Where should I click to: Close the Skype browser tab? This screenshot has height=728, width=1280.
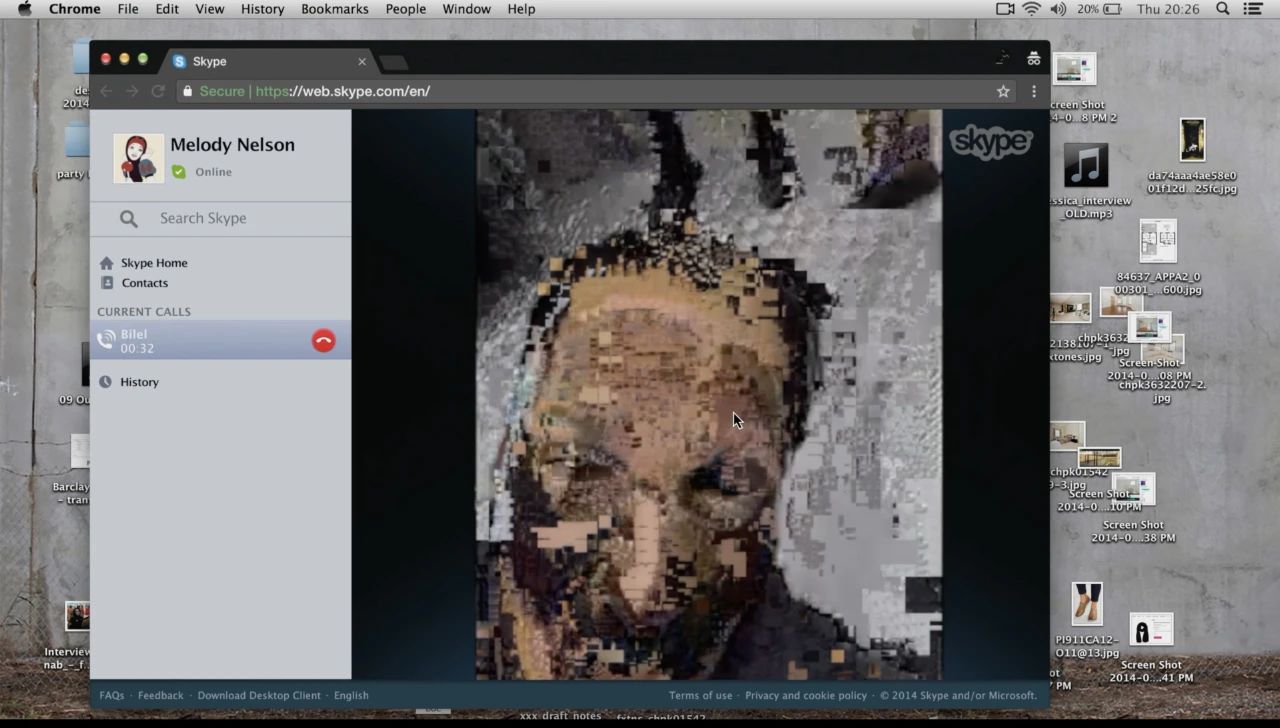pyautogui.click(x=362, y=62)
